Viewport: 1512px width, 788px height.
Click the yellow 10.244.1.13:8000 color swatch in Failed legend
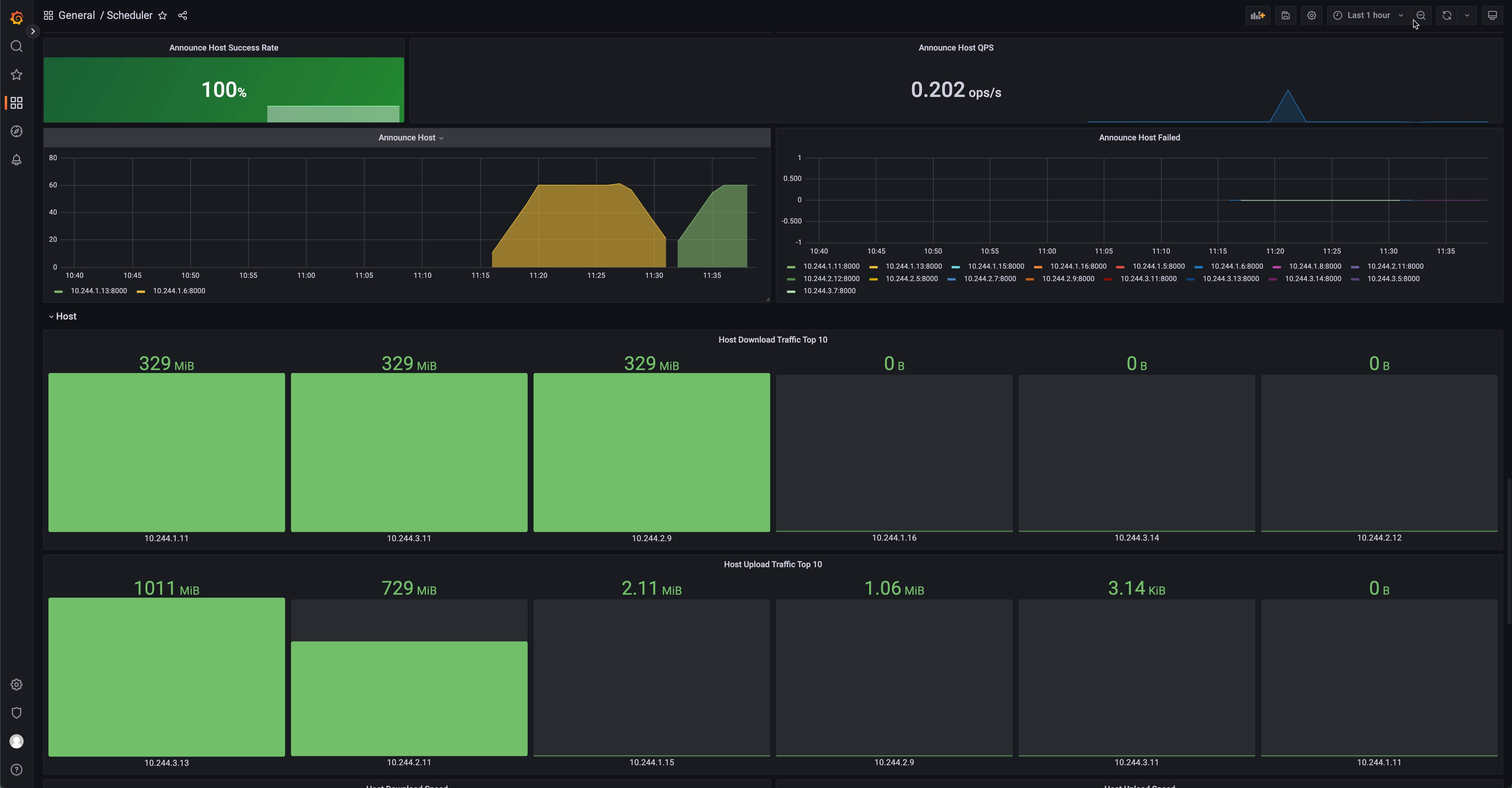[873, 267]
